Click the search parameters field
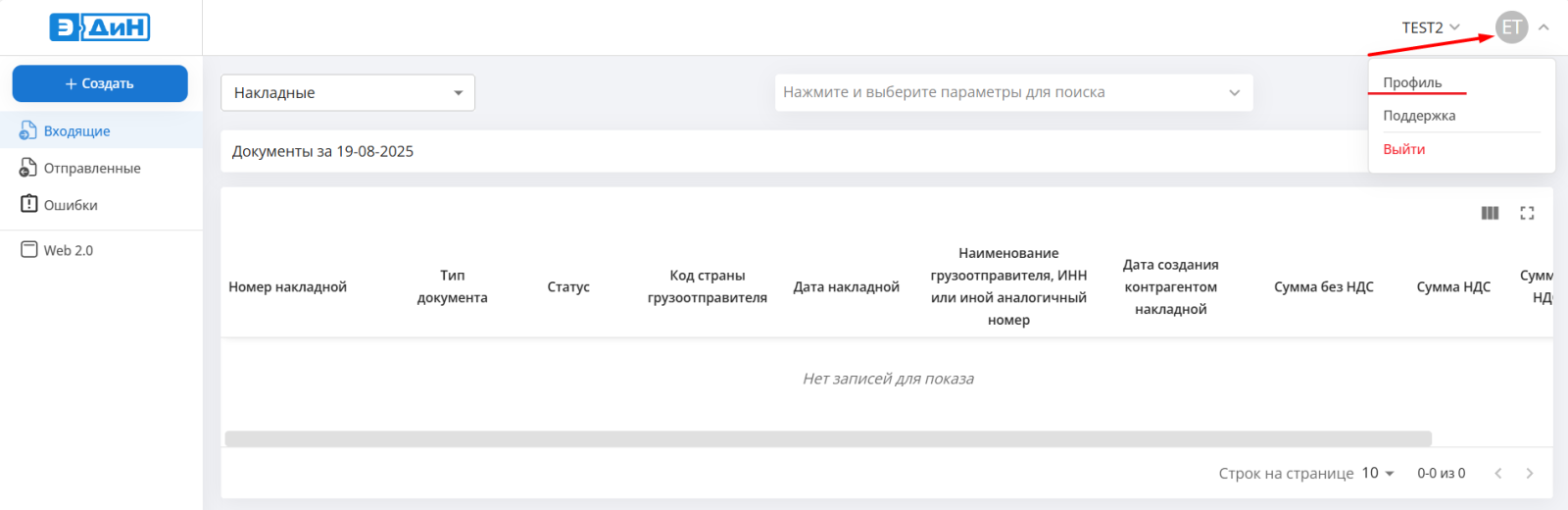Screen dimensions: 1568x510 pos(1013,92)
